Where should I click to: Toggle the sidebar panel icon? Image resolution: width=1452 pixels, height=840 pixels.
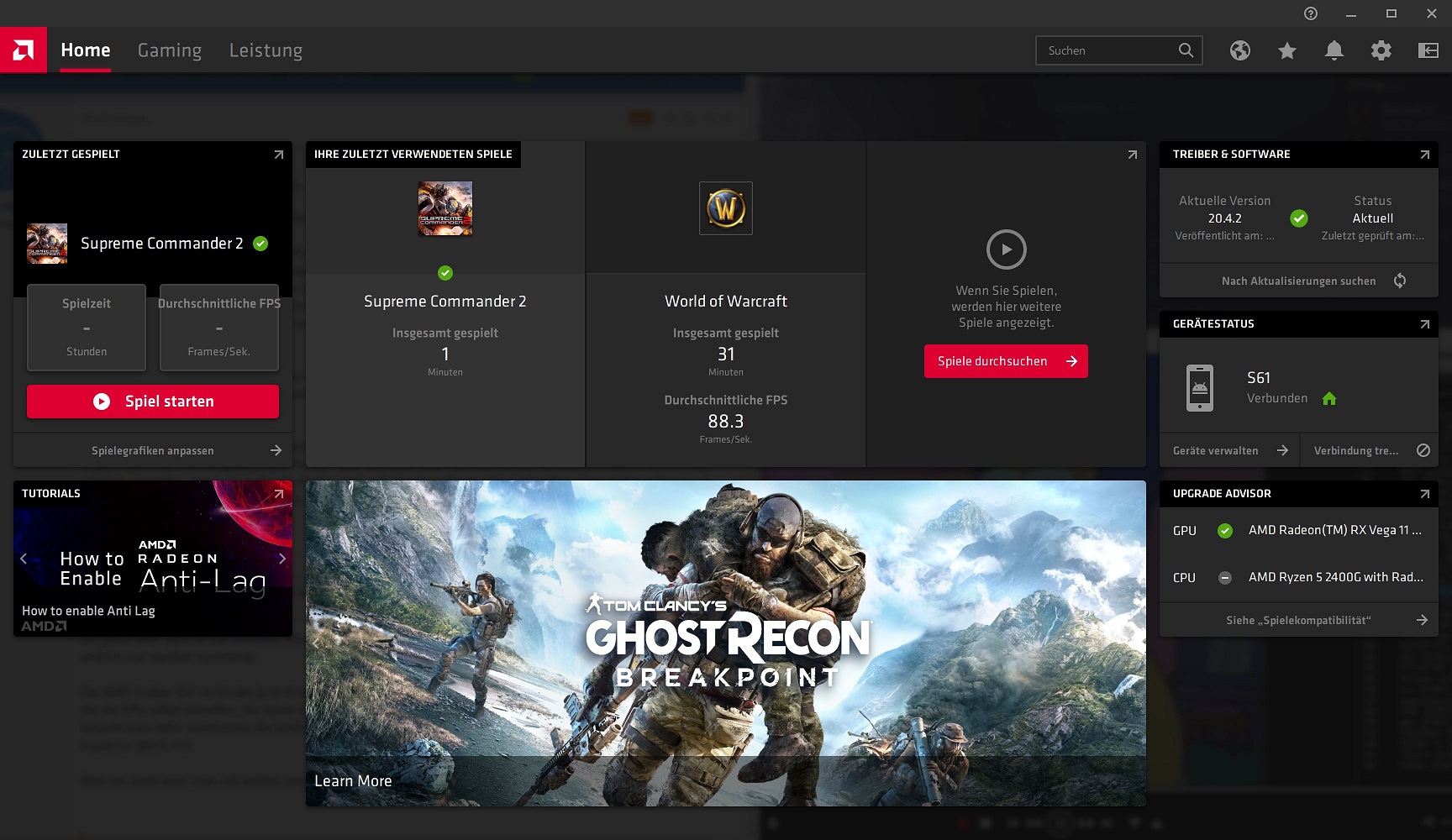(1428, 50)
